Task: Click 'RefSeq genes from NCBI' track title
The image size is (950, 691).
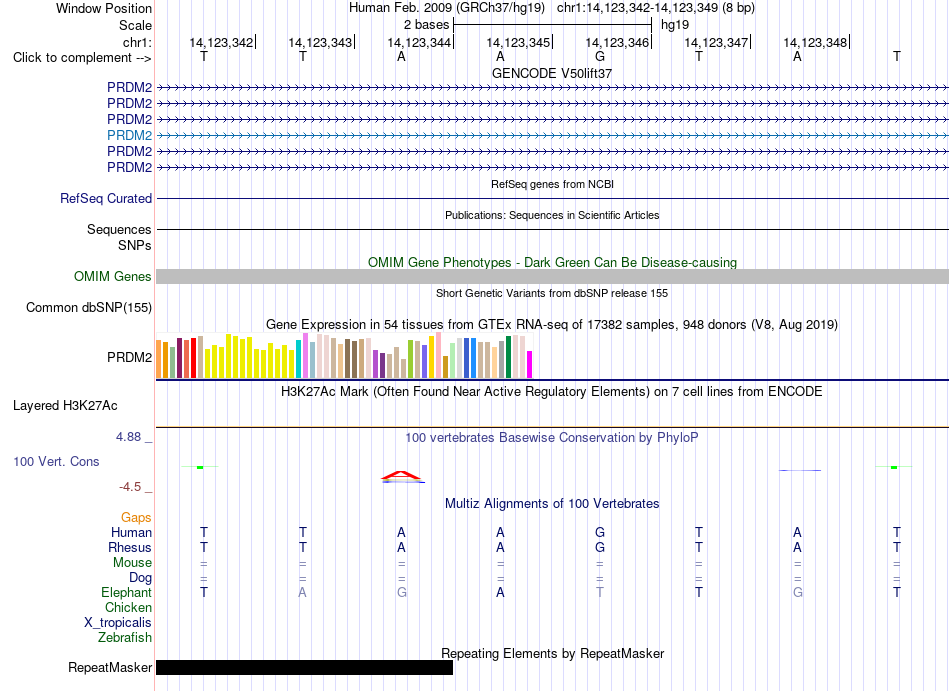Action: coord(552,183)
